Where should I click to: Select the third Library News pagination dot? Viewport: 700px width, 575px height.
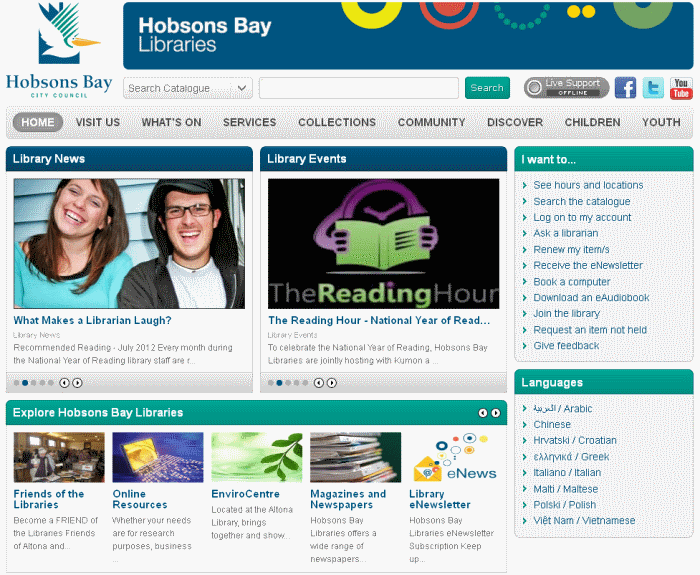(33, 383)
